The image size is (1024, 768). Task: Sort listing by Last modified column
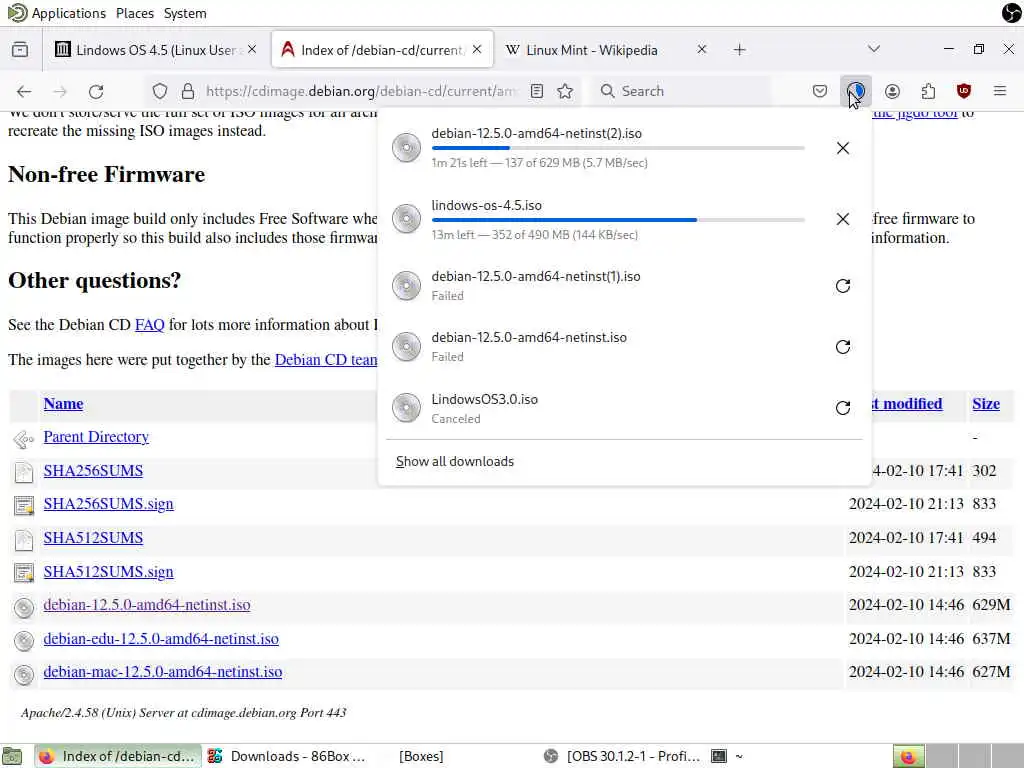click(906, 404)
